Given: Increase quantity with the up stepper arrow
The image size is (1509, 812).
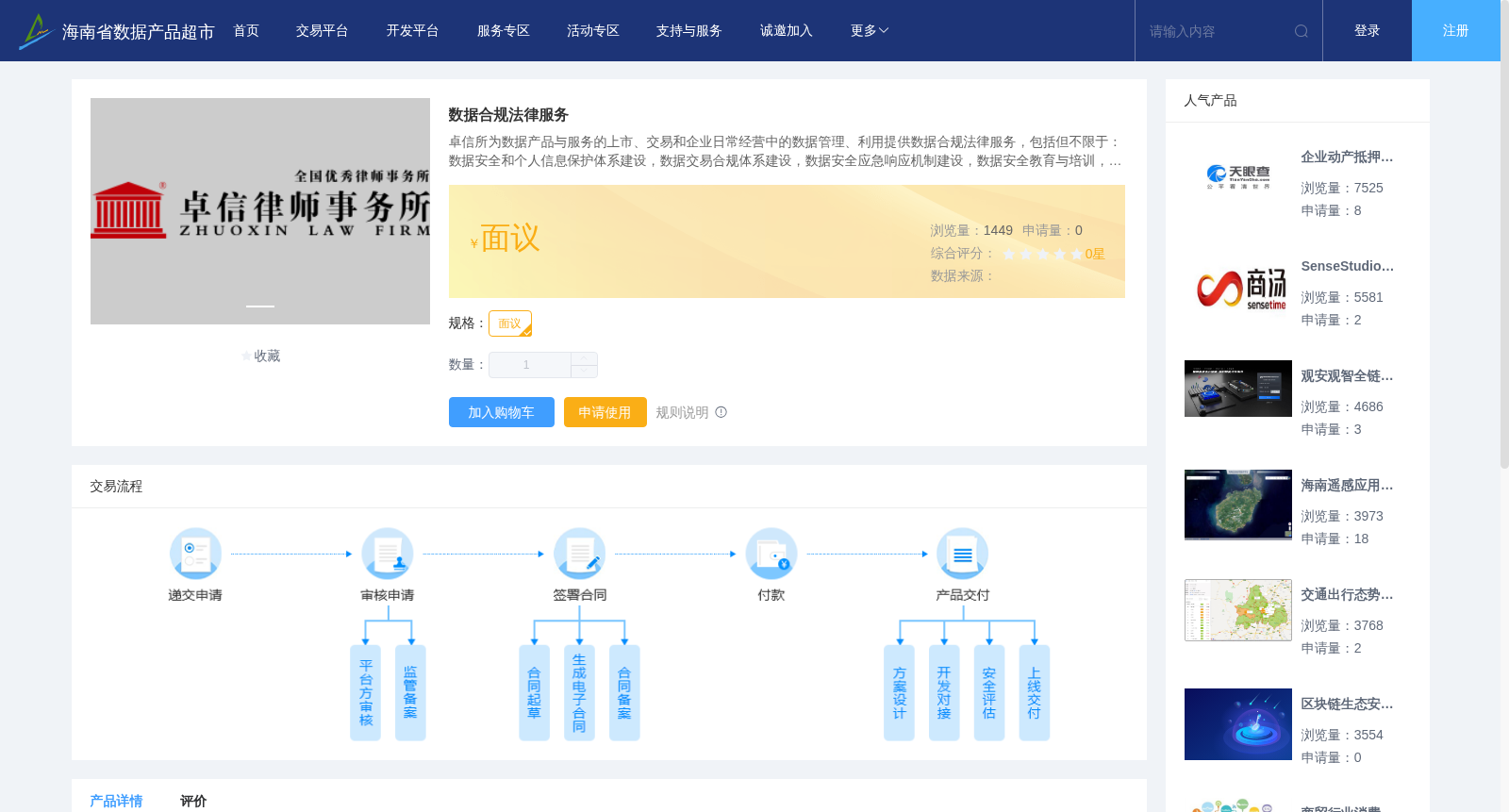Looking at the screenshot, I should point(584,358).
